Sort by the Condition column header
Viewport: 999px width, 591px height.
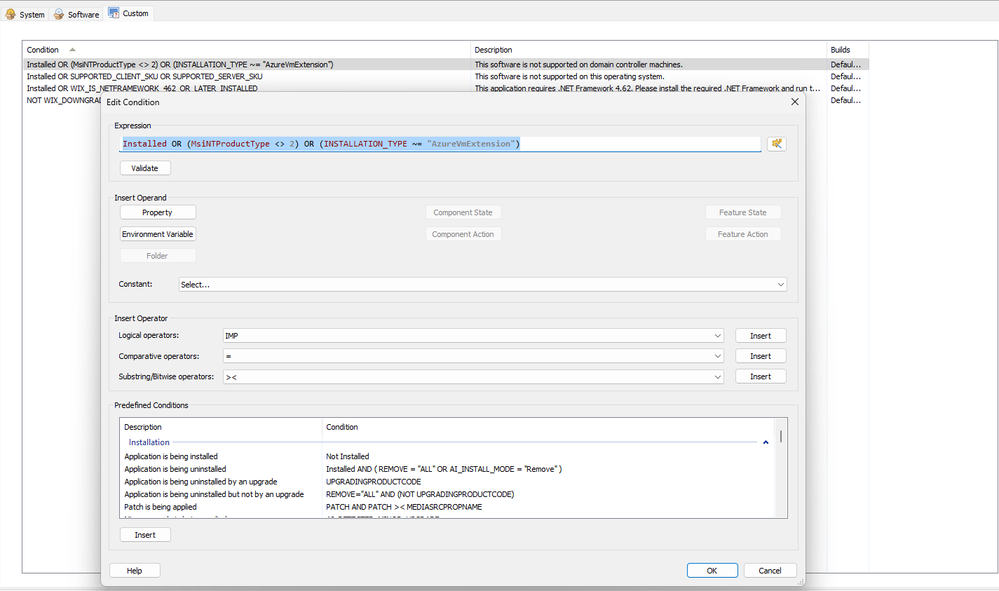pyautogui.click(x=247, y=50)
